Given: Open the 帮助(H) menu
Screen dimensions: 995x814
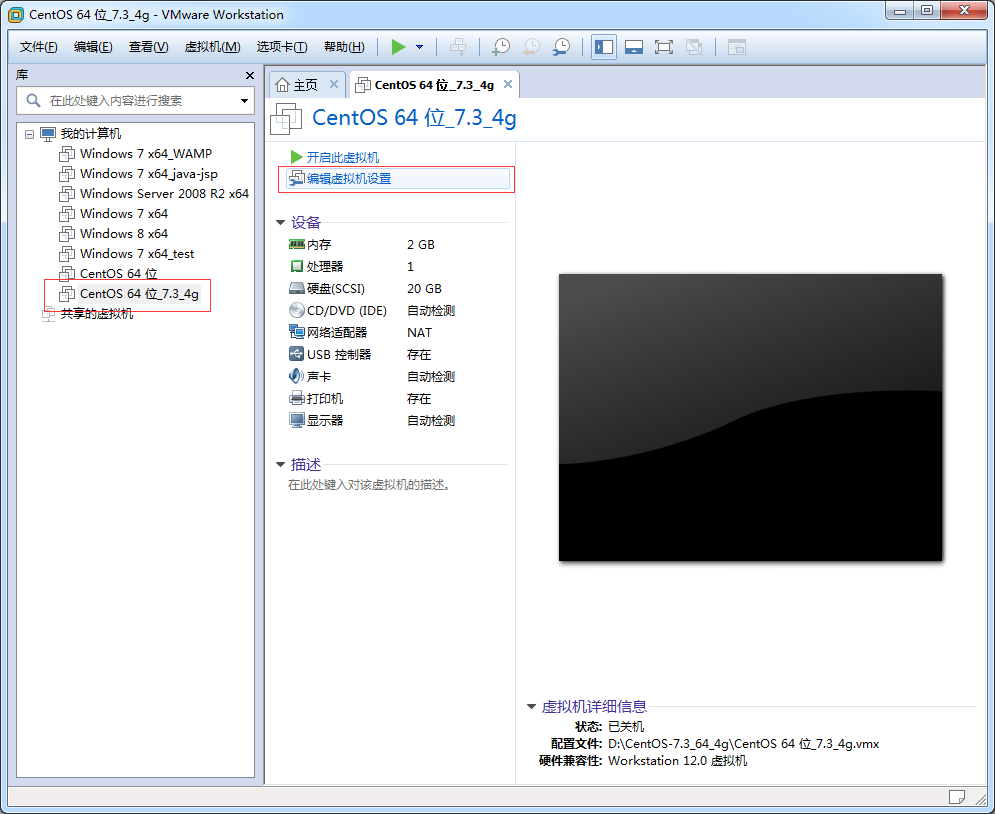Looking at the screenshot, I should (x=344, y=47).
